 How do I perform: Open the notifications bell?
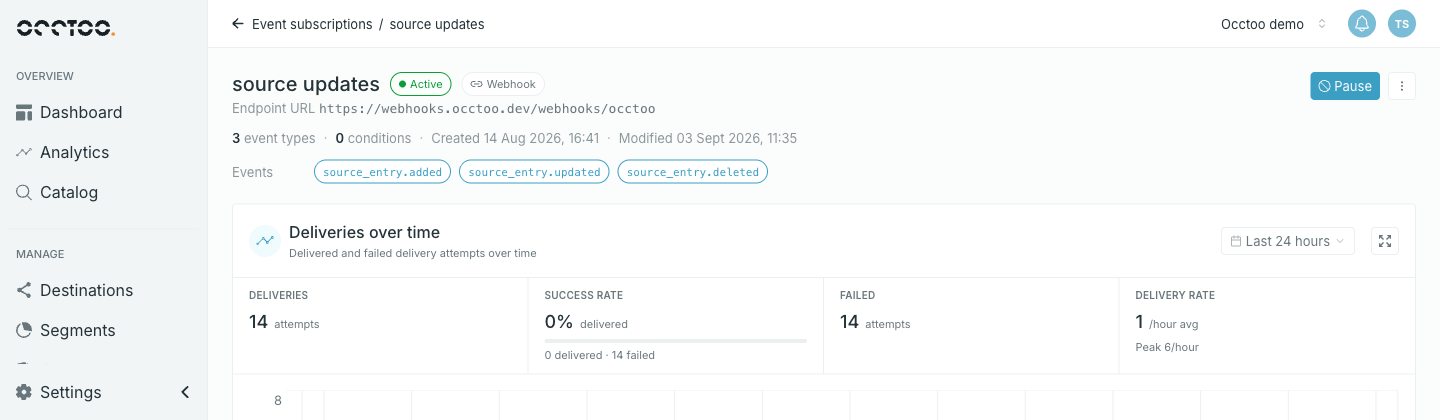pos(1362,24)
